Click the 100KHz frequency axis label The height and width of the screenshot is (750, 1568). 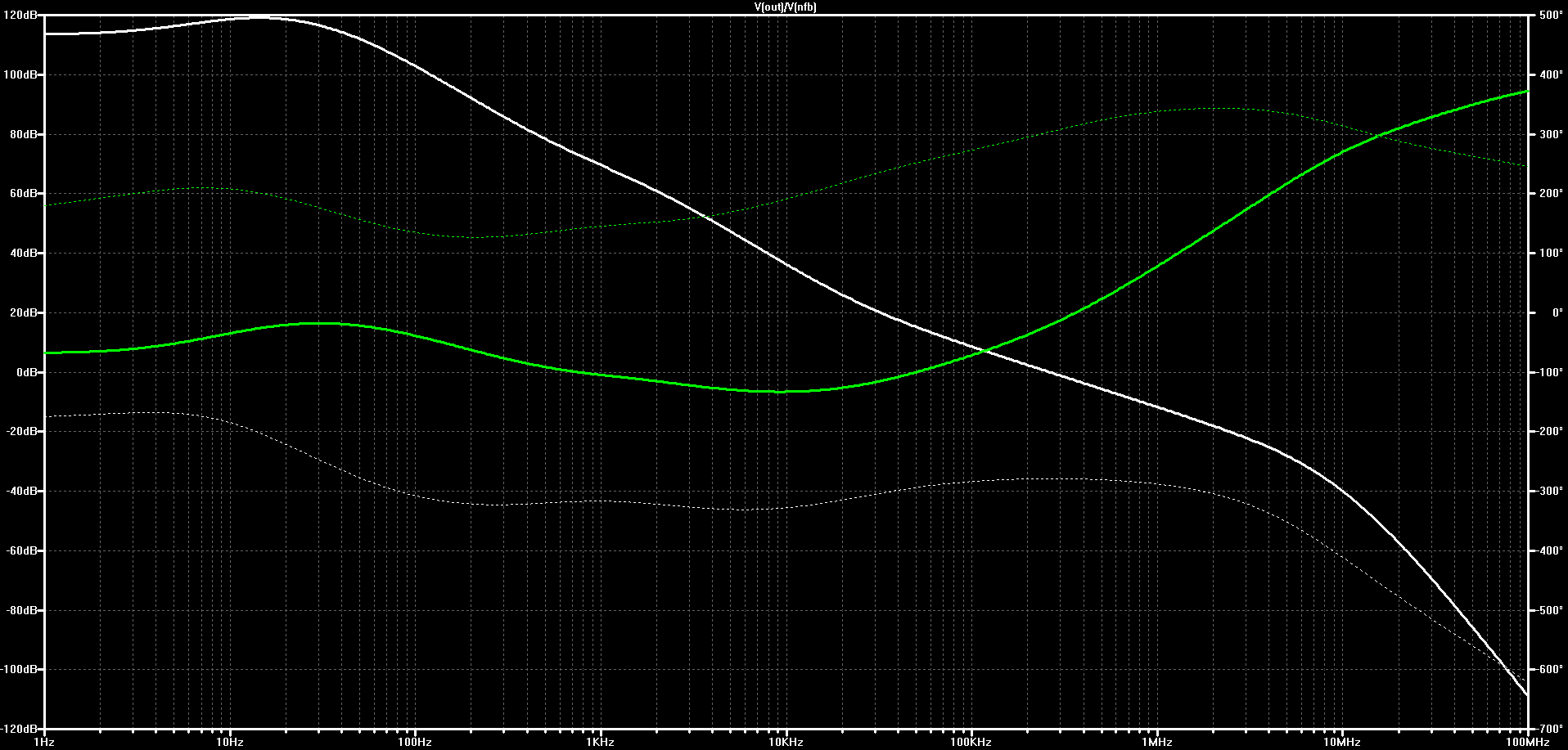(971, 743)
